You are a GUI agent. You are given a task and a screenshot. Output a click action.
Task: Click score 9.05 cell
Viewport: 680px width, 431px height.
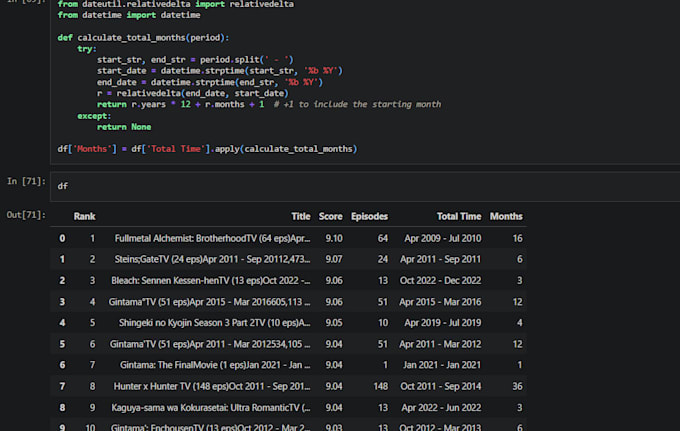pyautogui.click(x=334, y=323)
